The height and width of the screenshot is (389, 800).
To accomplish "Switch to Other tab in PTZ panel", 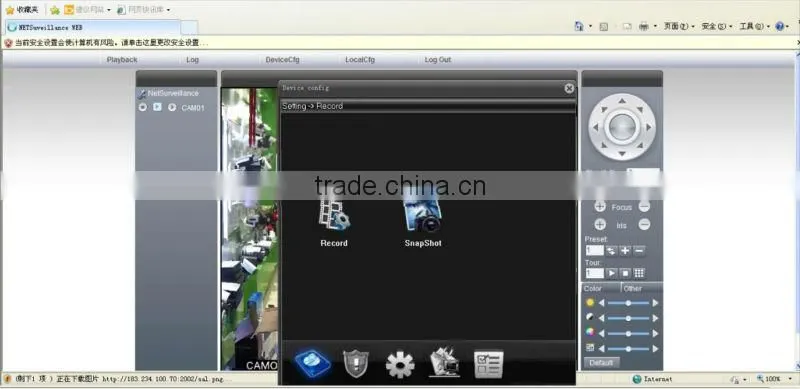I will point(642,288).
